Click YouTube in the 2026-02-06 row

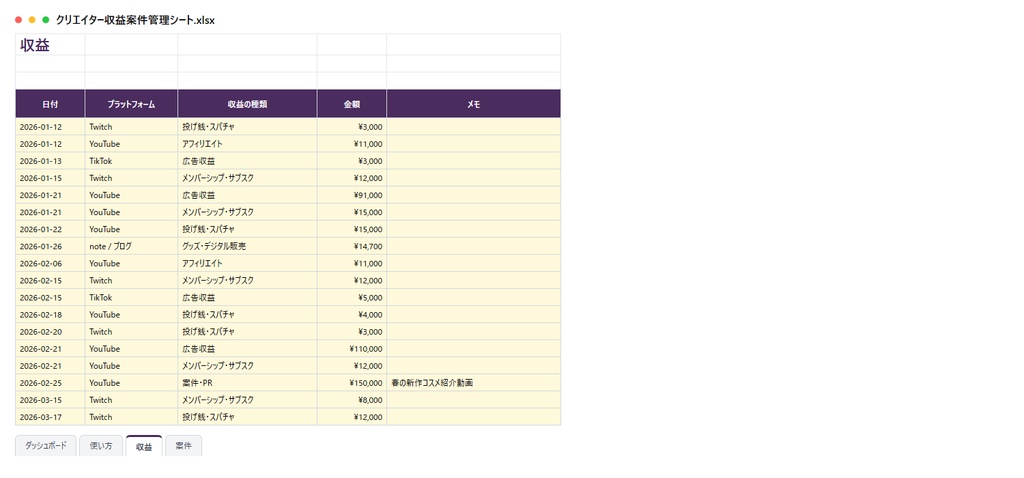(131, 263)
